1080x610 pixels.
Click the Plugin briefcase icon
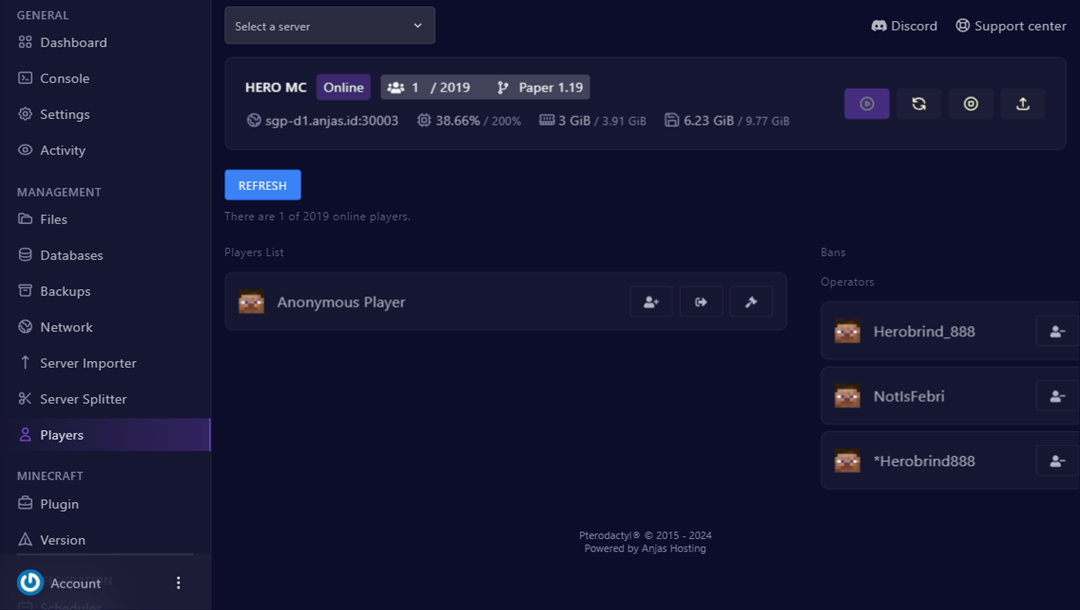[25, 503]
